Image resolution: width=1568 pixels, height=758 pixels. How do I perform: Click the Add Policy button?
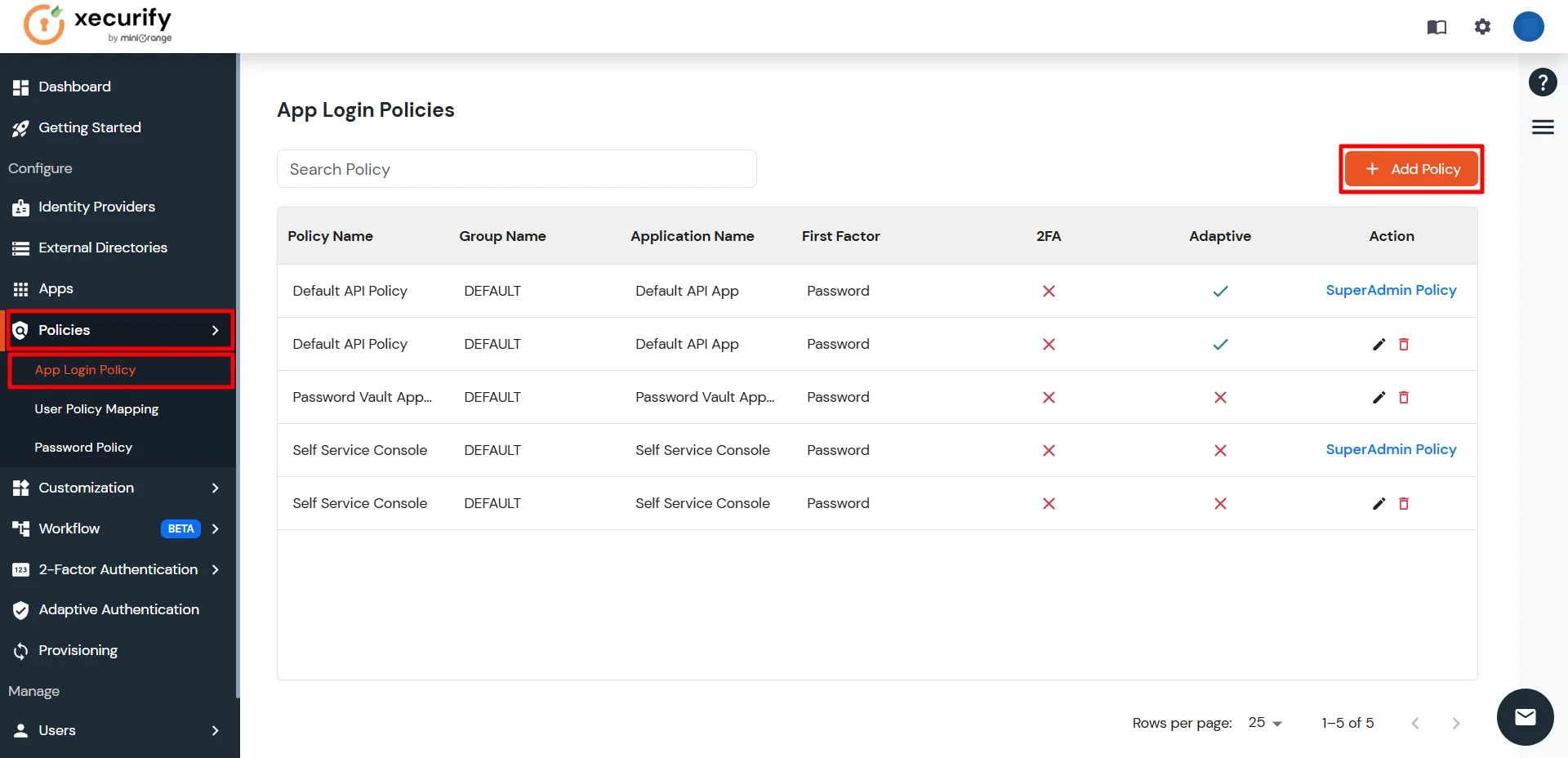pos(1411,169)
